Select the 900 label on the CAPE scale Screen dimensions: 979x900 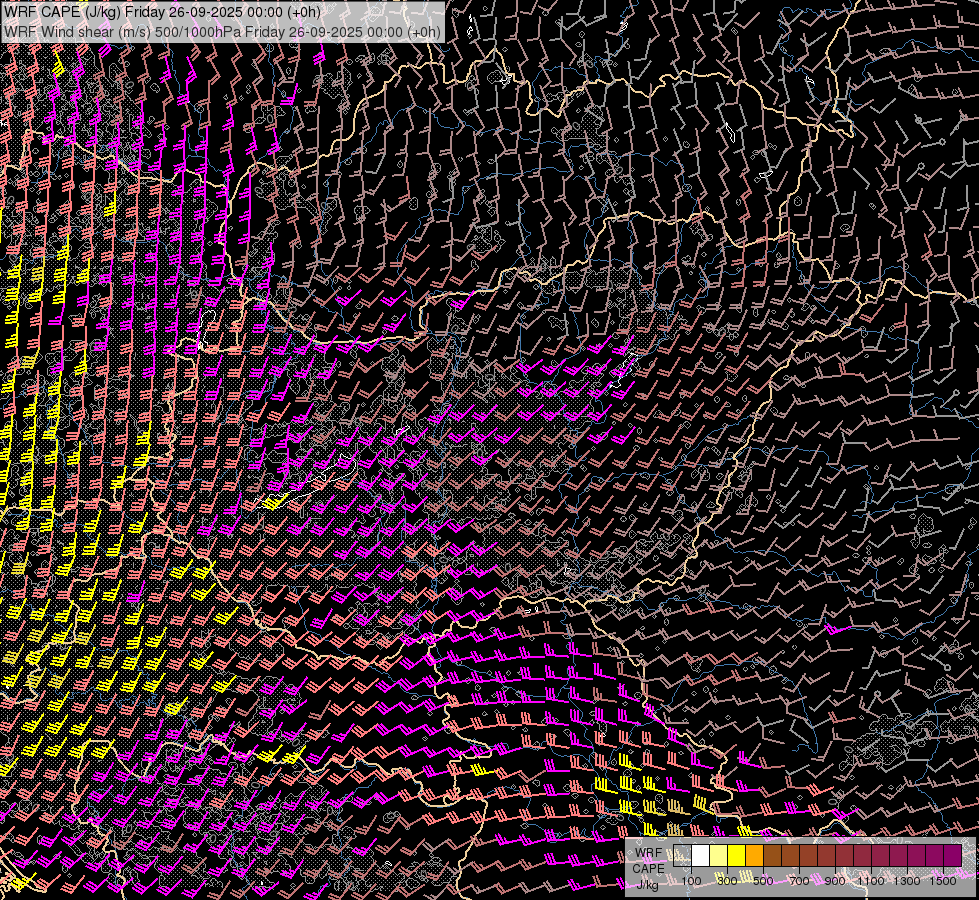(x=835, y=880)
